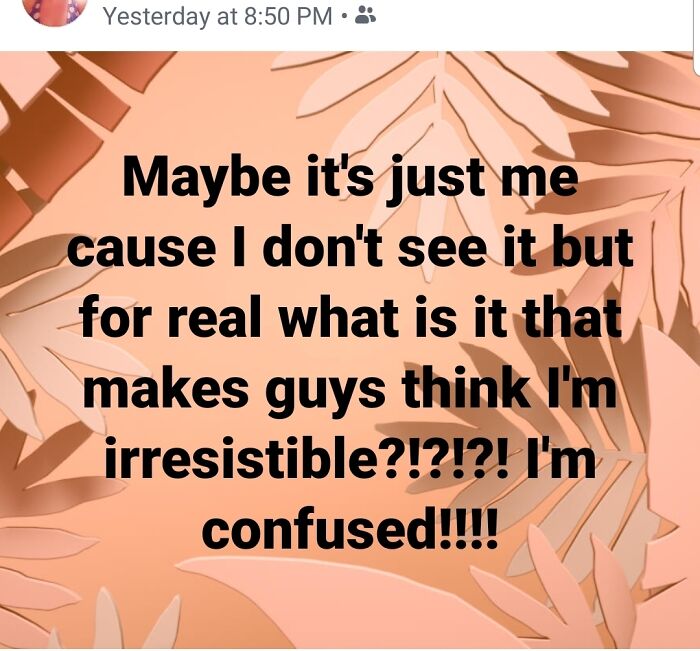Click "8:50 PM" in the post timestamp

pyautogui.click(x=283, y=17)
